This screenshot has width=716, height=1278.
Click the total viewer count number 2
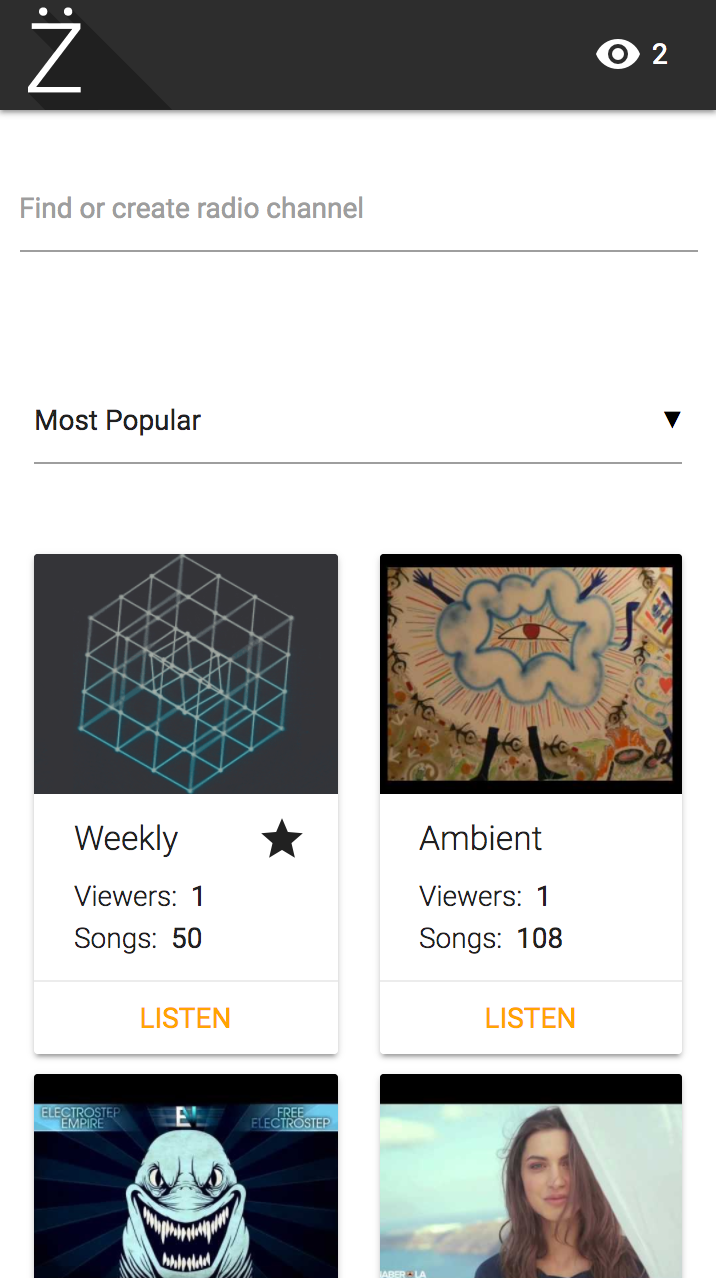tap(660, 54)
